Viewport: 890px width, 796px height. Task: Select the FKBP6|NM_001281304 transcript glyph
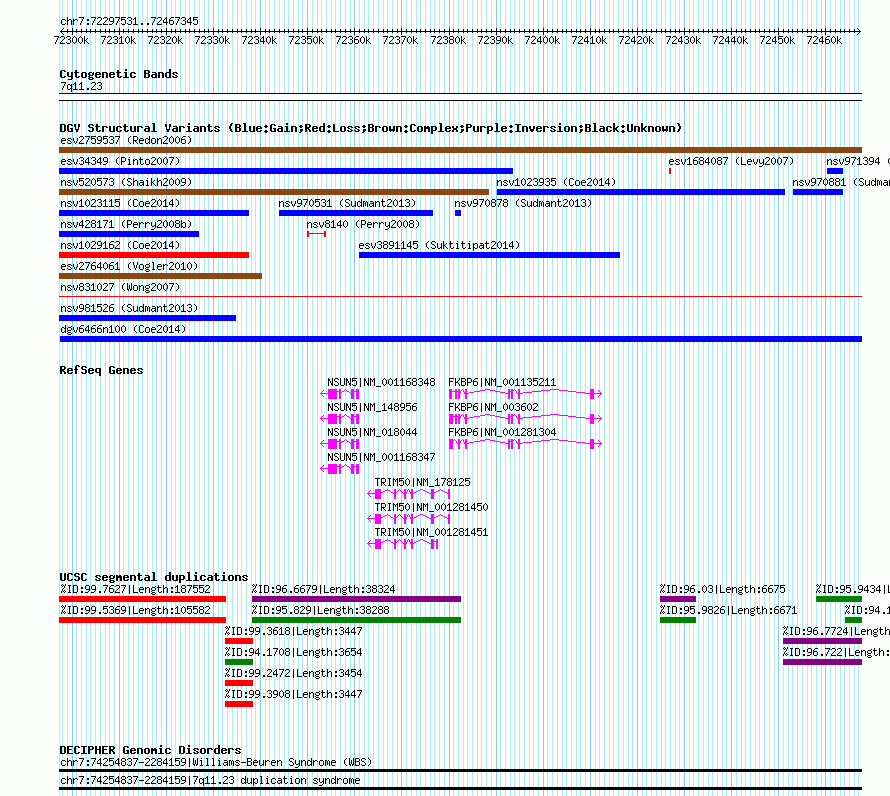tap(525, 443)
